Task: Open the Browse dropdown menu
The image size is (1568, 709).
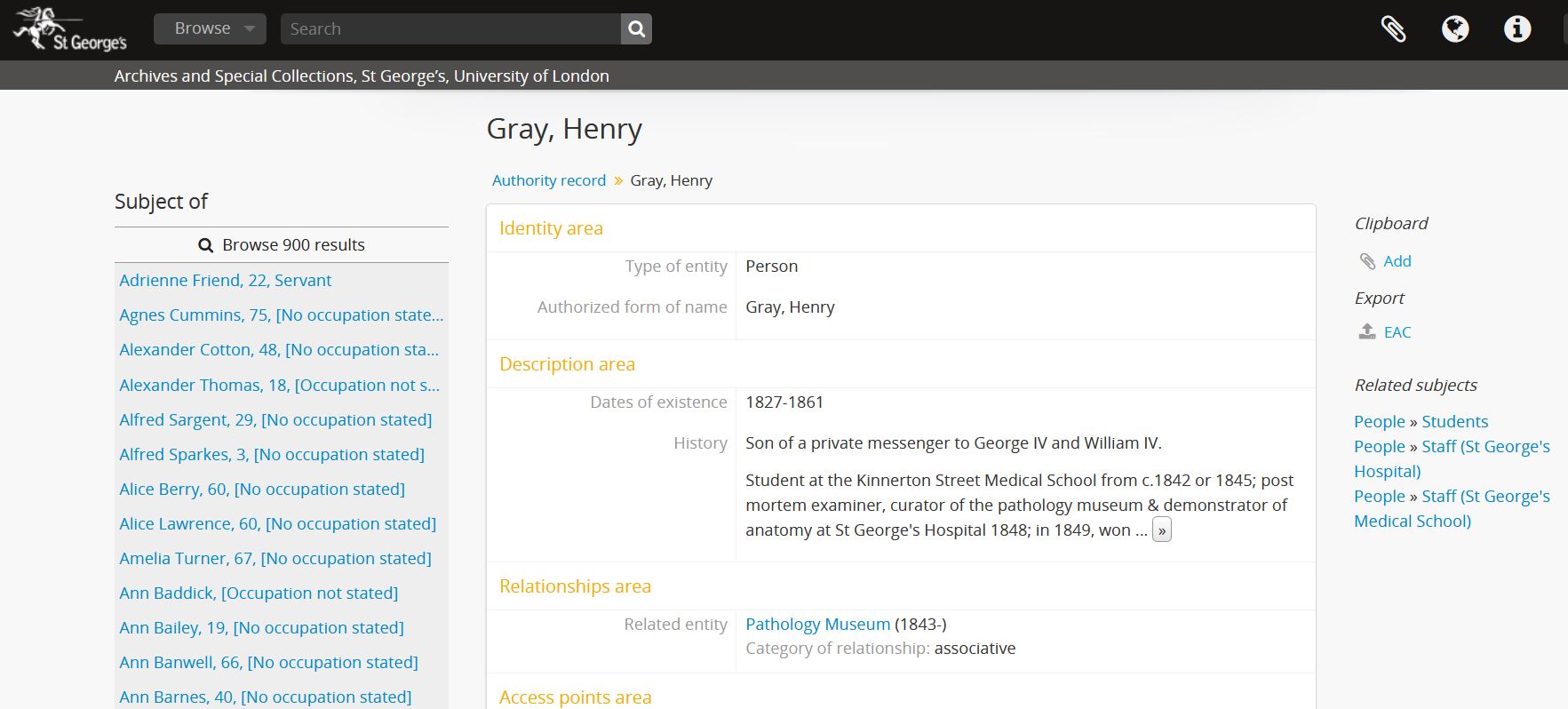Action: (x=210, y=28)
